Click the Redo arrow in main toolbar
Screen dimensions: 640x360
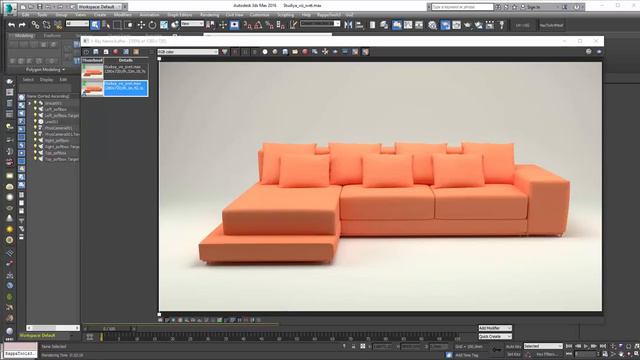coord(22,25)
